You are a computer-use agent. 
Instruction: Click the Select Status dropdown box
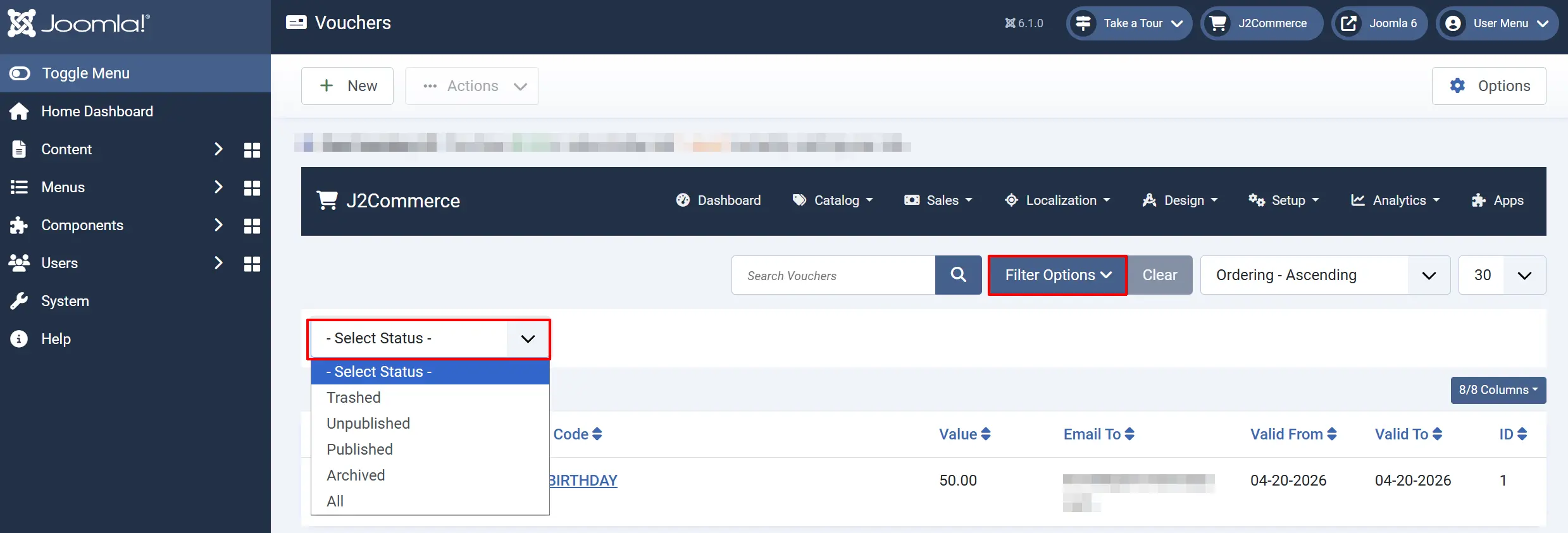429,339
